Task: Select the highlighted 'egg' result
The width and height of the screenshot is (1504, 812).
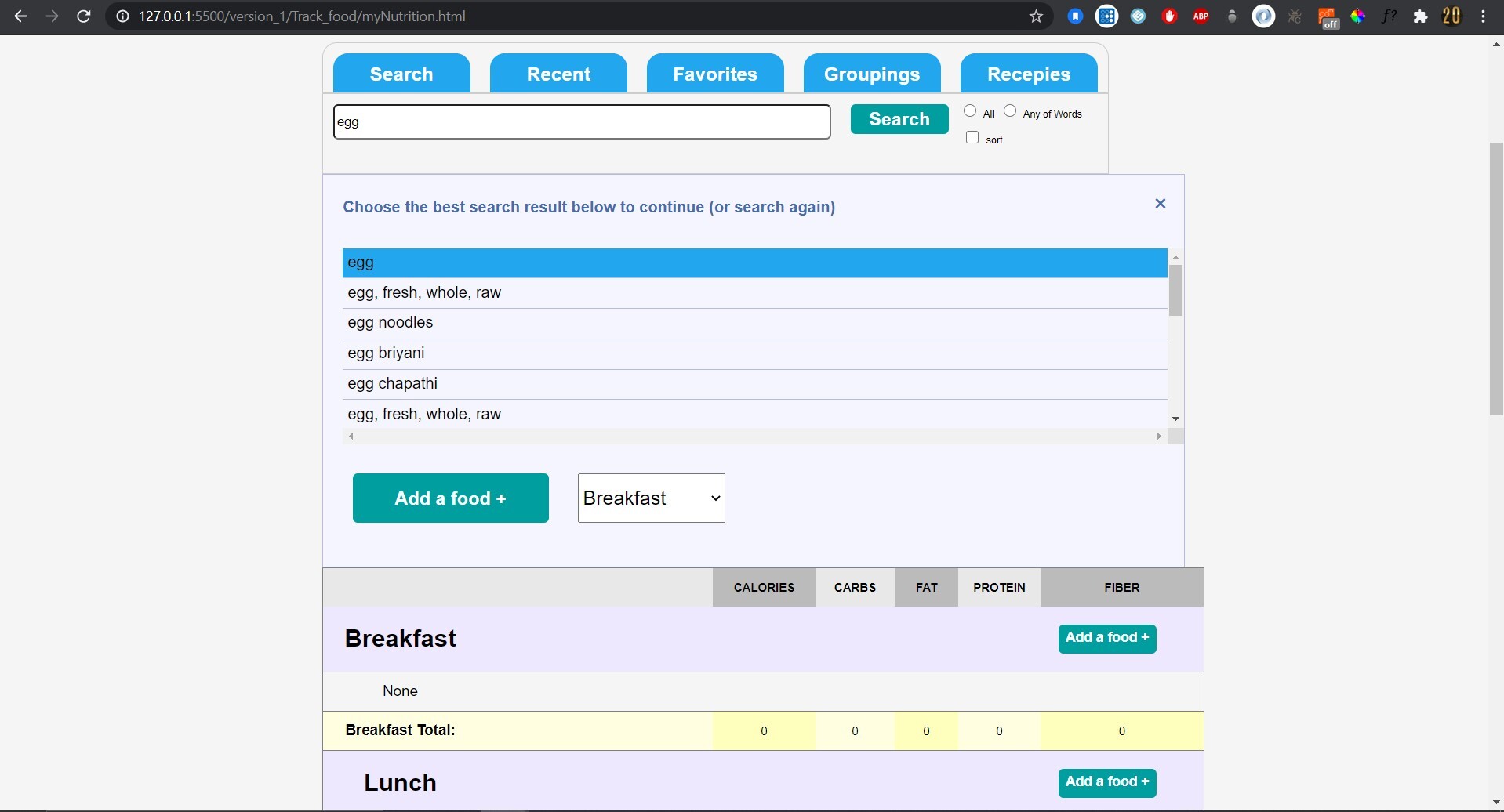Action: coord(754,263)
